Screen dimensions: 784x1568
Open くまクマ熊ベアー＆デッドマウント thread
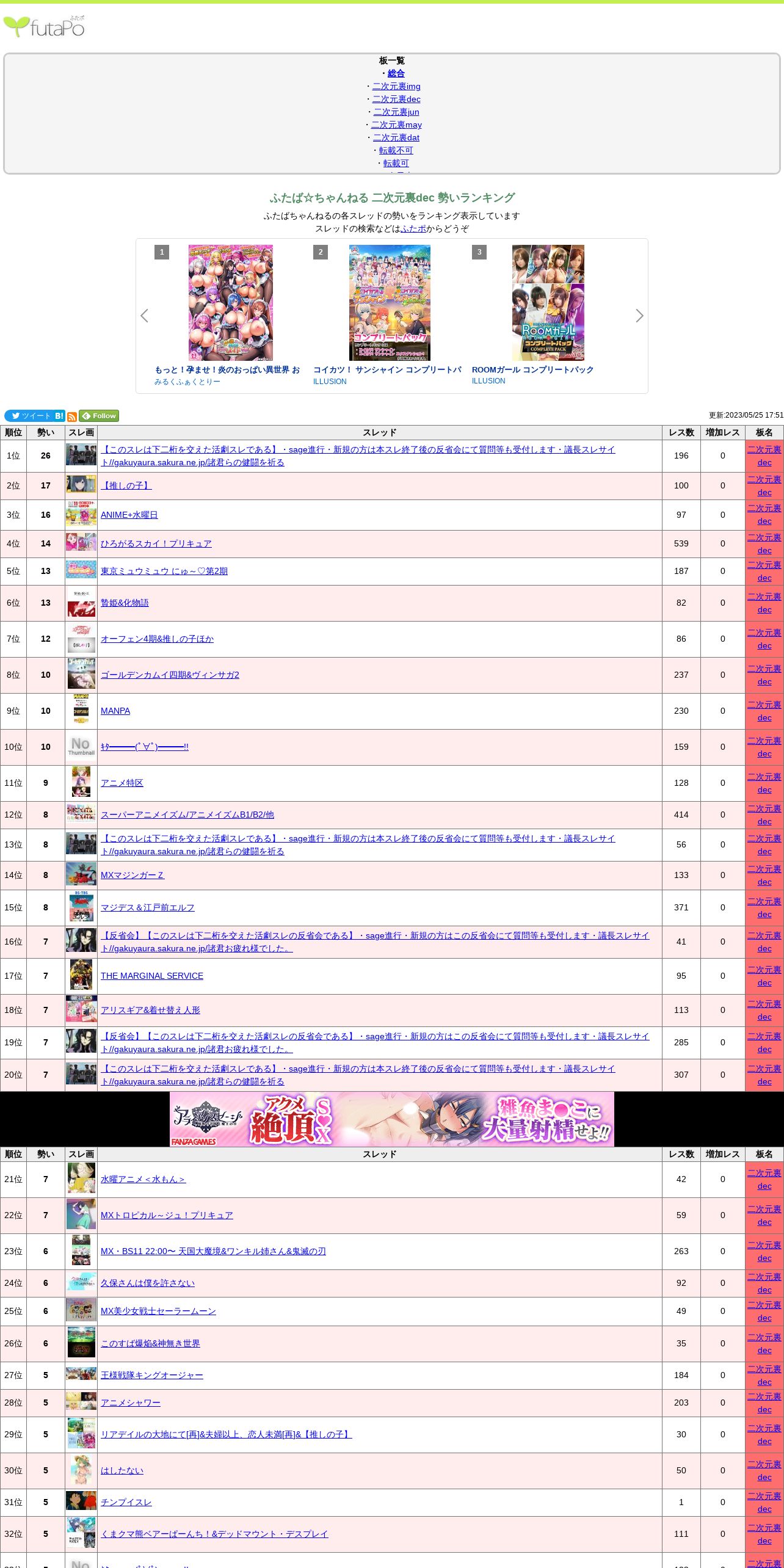coord(214,1534)
